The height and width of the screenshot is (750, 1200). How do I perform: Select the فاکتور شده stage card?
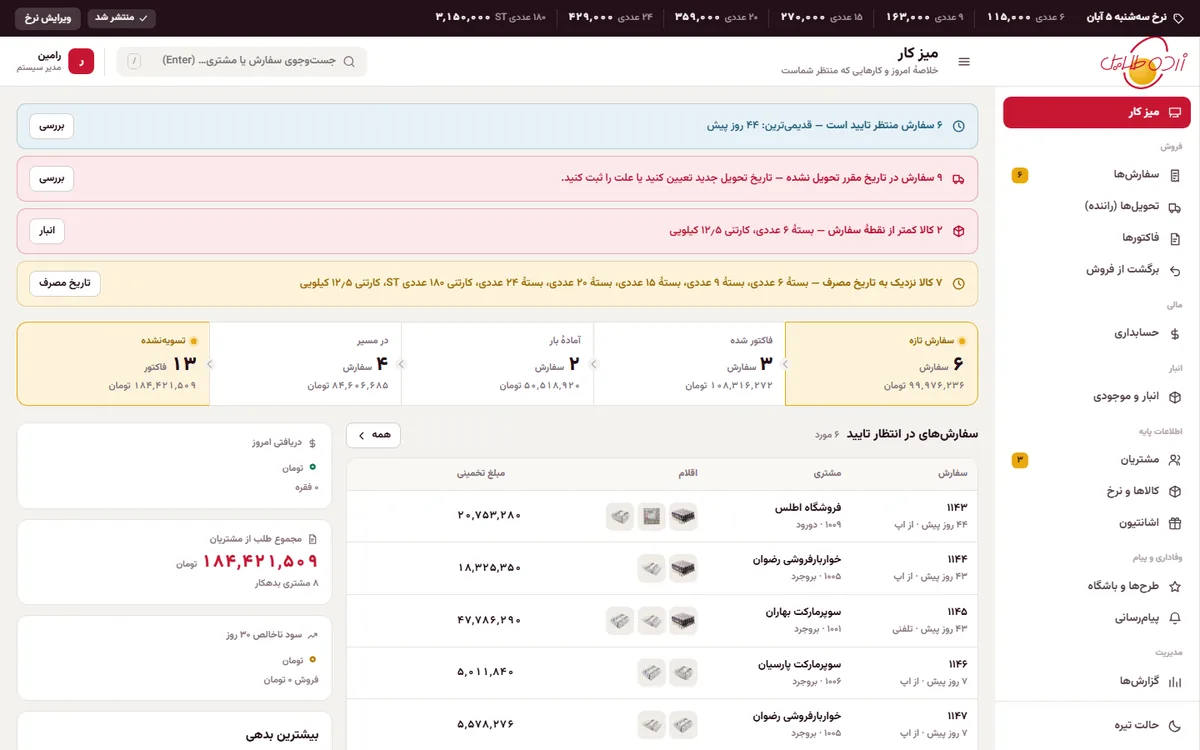pos(689,364)
